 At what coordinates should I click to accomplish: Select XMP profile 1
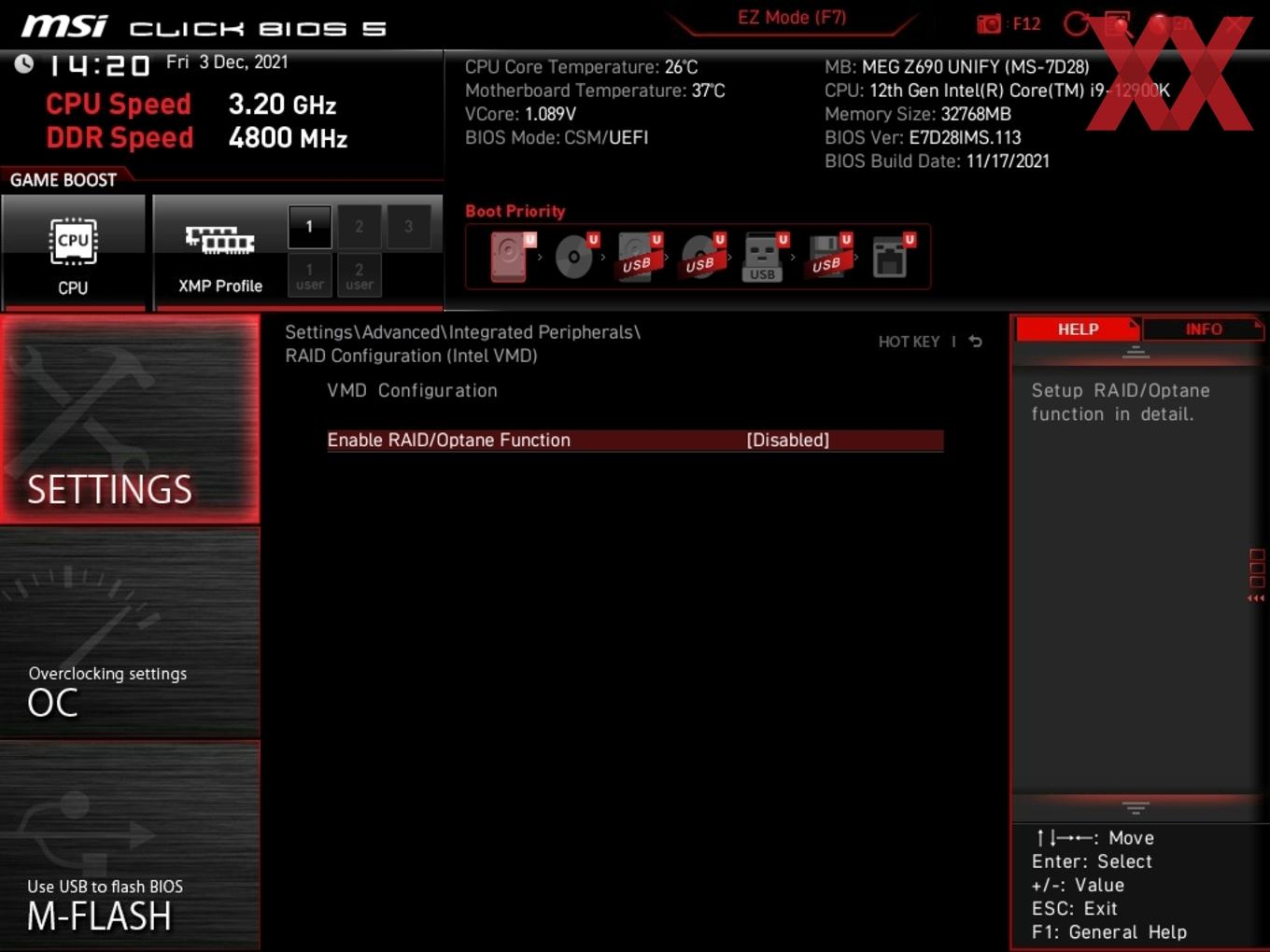[309, 227]
